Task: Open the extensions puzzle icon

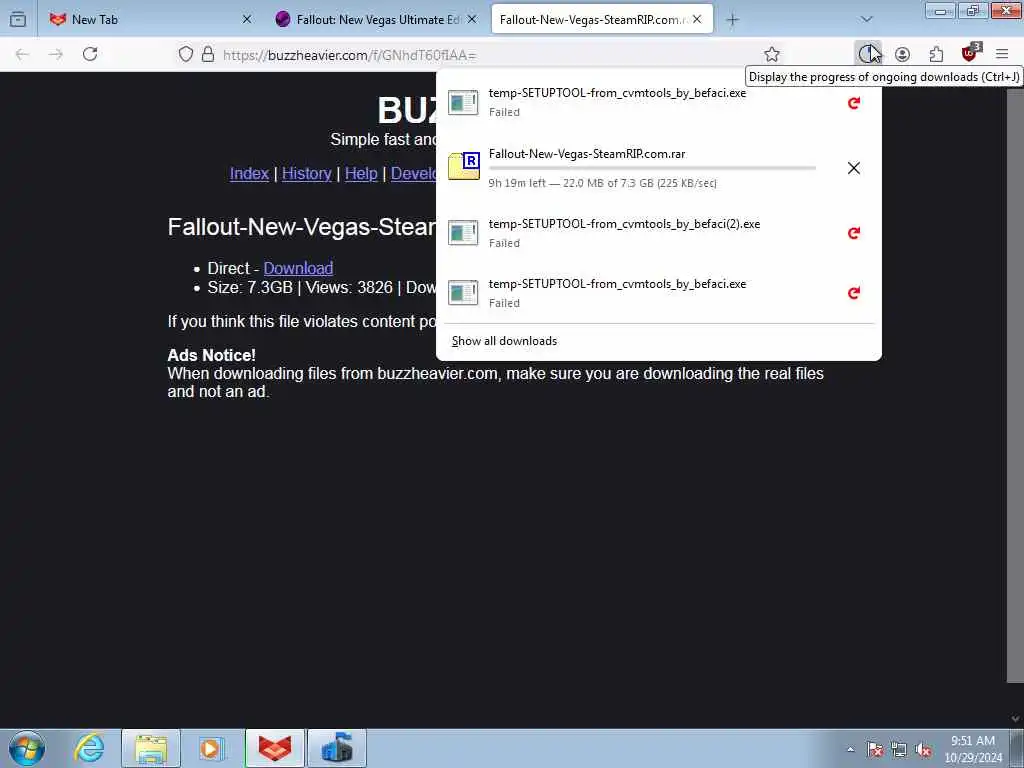Action: [x=936, y=54]
